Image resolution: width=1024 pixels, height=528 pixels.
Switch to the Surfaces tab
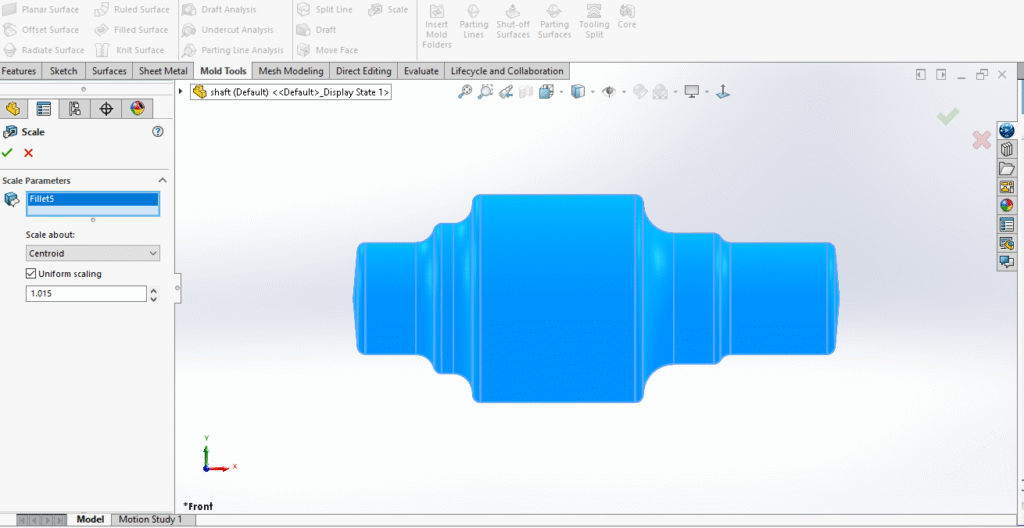tap(109, 71)
